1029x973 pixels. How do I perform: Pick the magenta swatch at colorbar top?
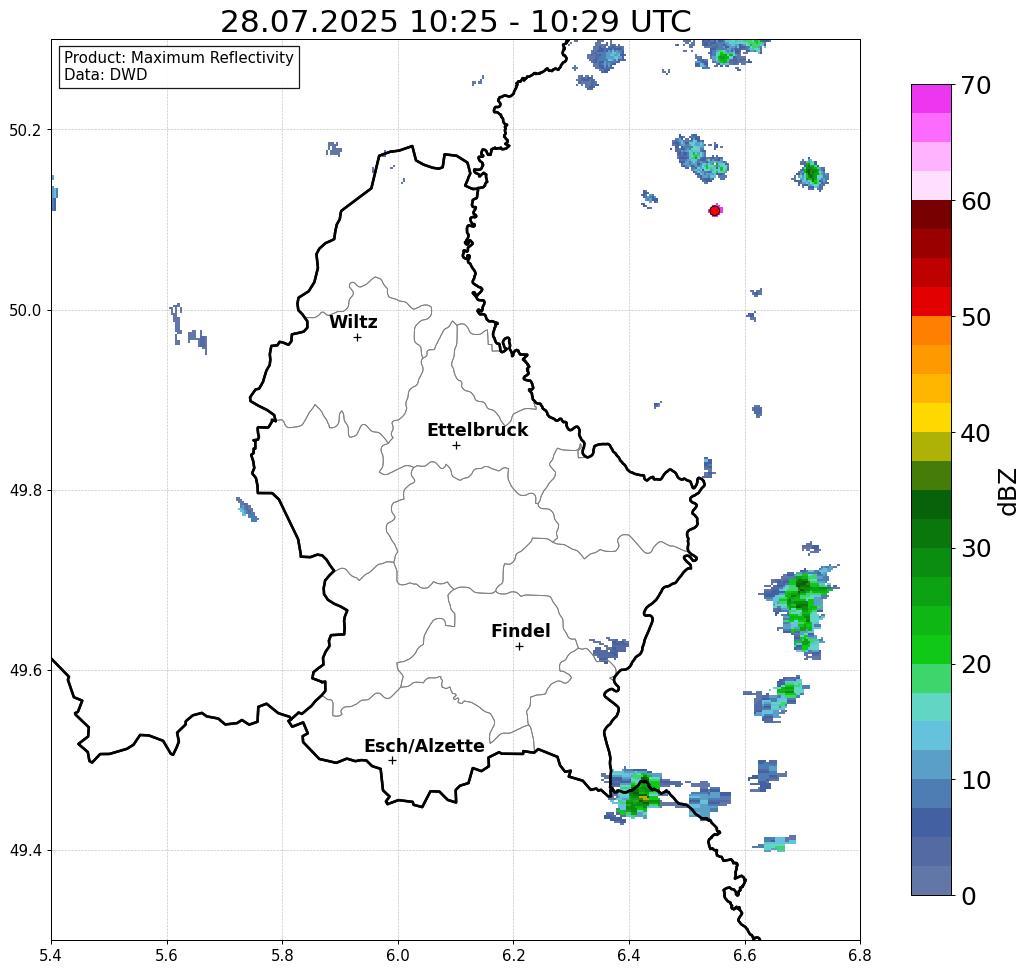pos(931,99)
